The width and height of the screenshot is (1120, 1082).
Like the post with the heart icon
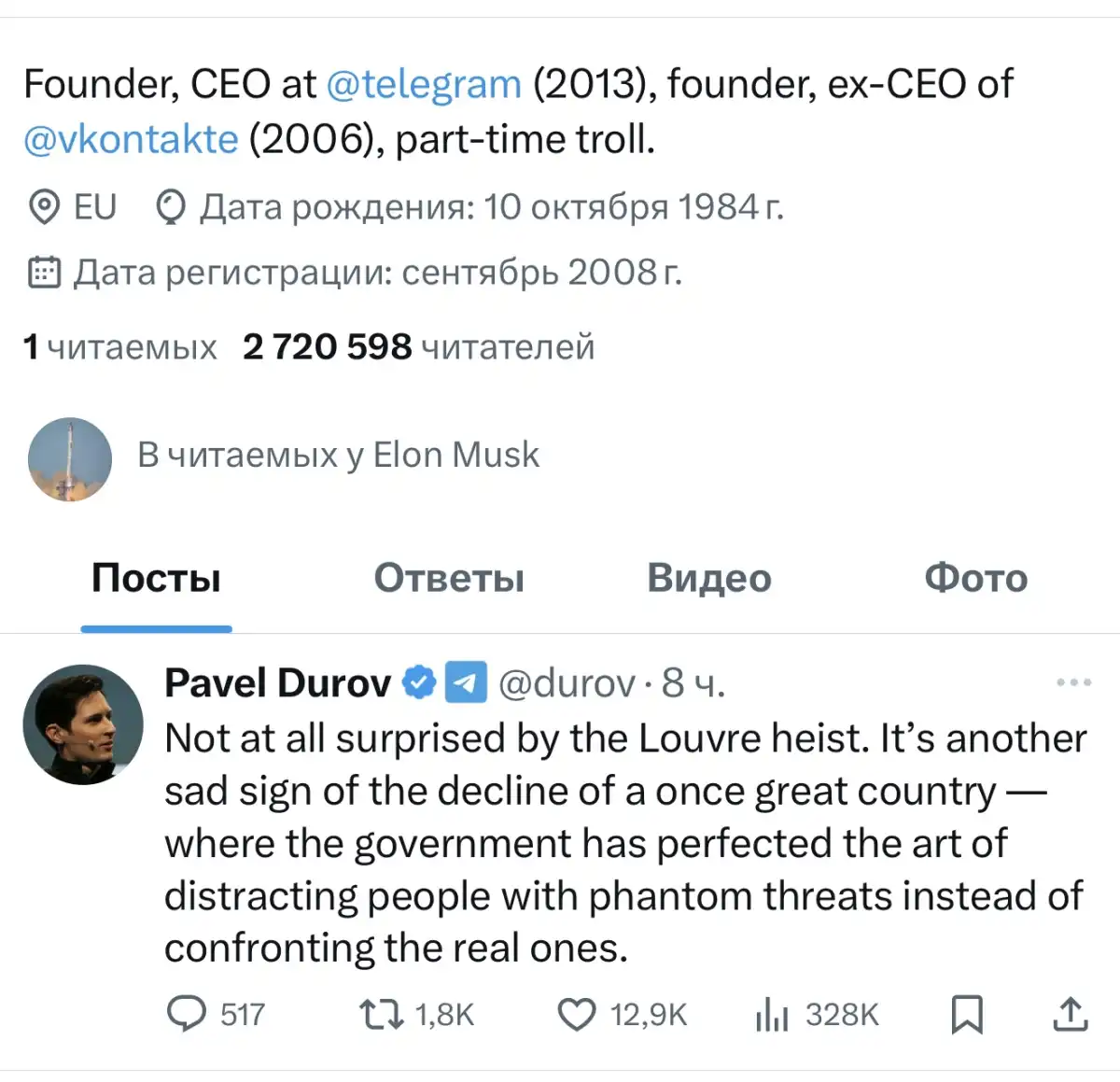coord(577,1014)
